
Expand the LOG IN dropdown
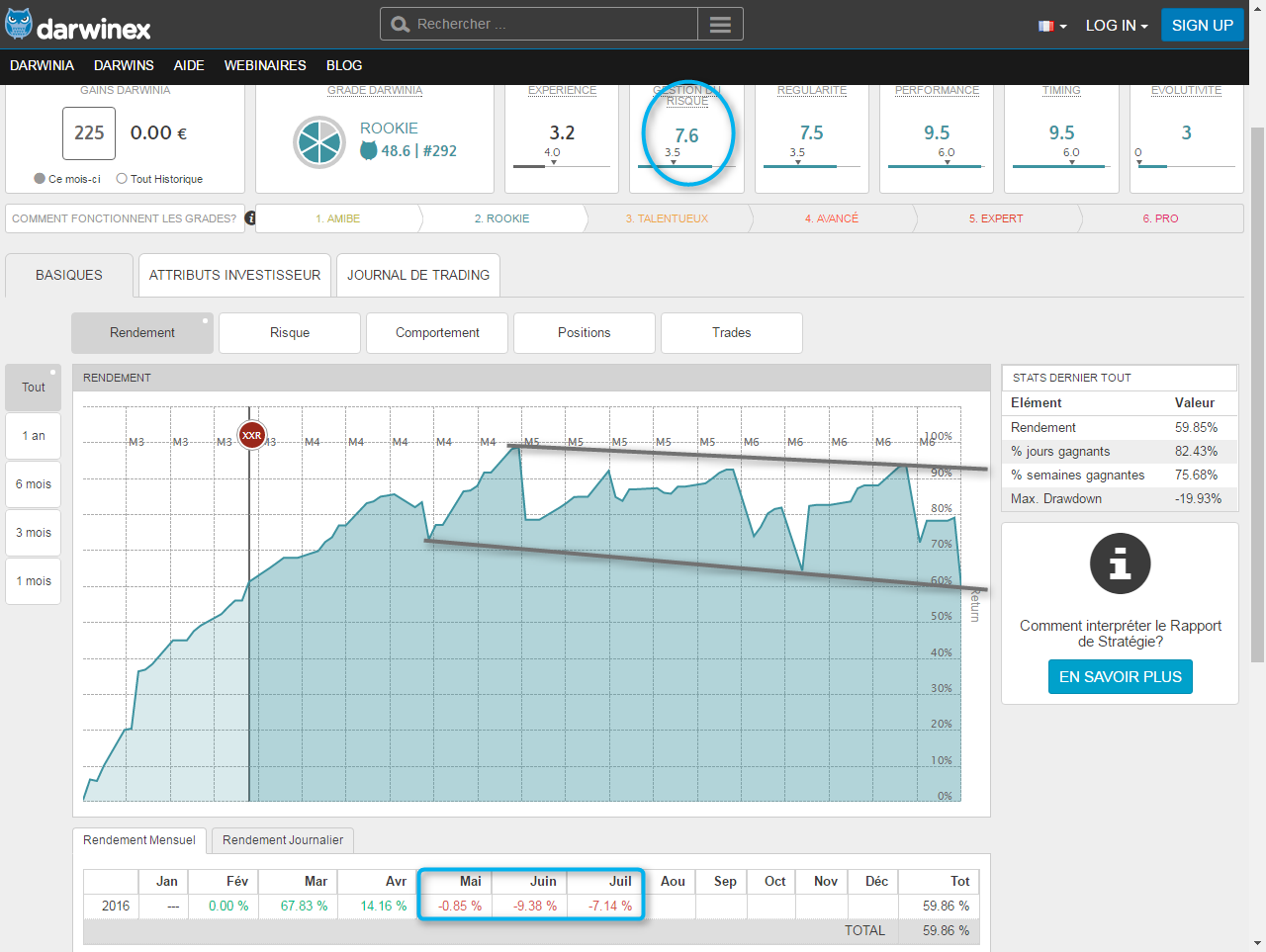point(1116,26)
